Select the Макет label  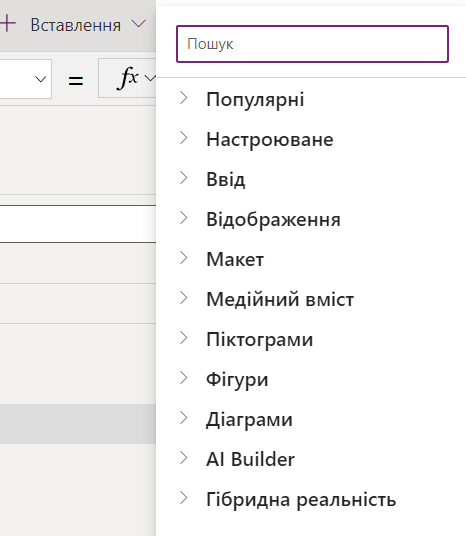point(235,259)
